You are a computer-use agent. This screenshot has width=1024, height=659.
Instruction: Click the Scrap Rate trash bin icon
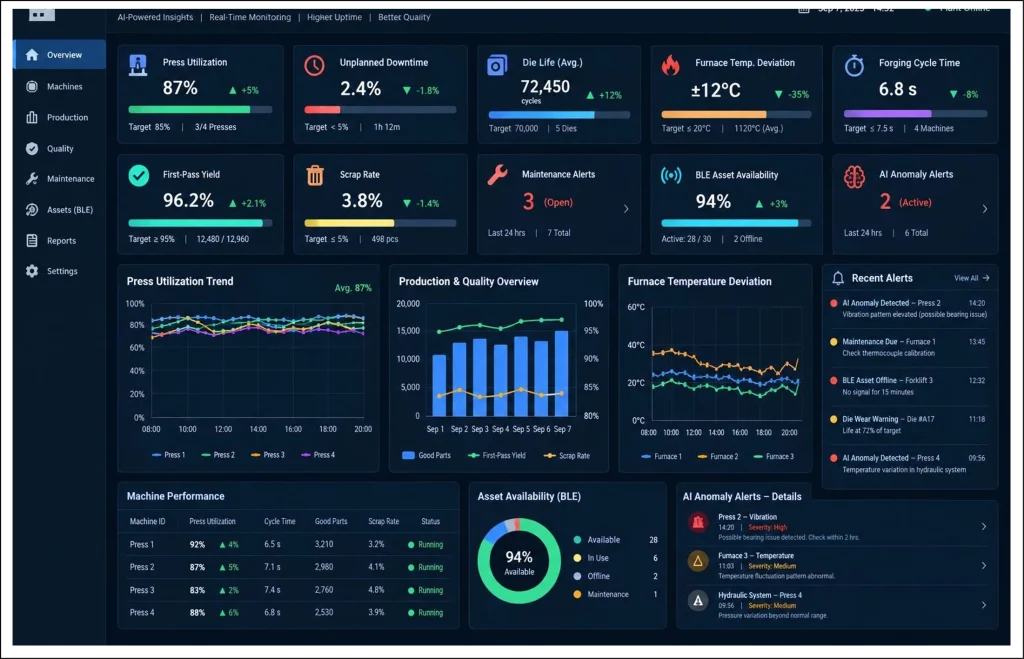315,175
